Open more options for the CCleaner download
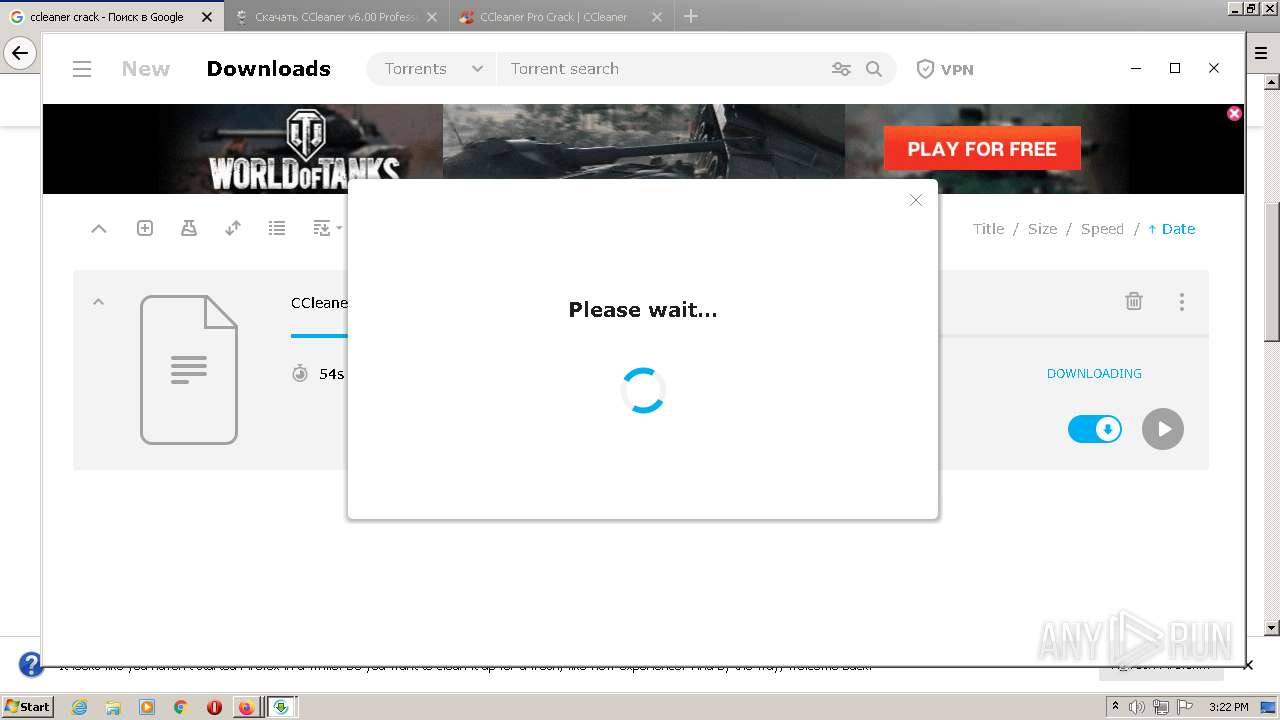Viewport: 1280px width, 720px height. pyautogui.click(x=1182, y=301)
